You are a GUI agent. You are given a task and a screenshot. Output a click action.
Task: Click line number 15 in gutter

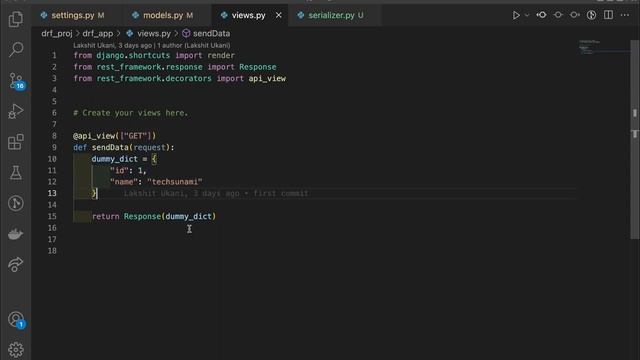pyautogui.click(x=52, y=216)
